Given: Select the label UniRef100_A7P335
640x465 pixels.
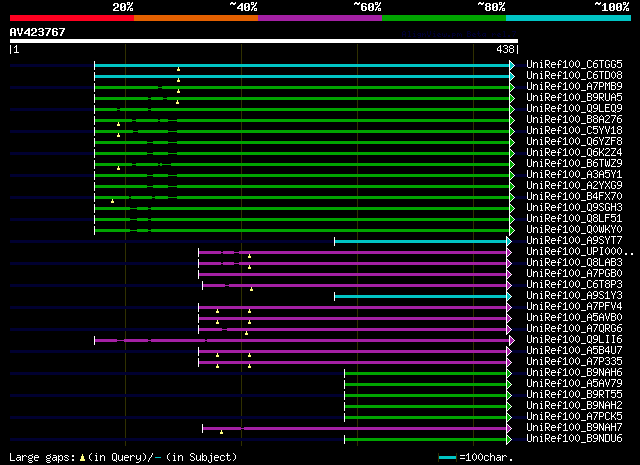Looking at the screenshot, I should pyautogui.click(x=574, y=362).
